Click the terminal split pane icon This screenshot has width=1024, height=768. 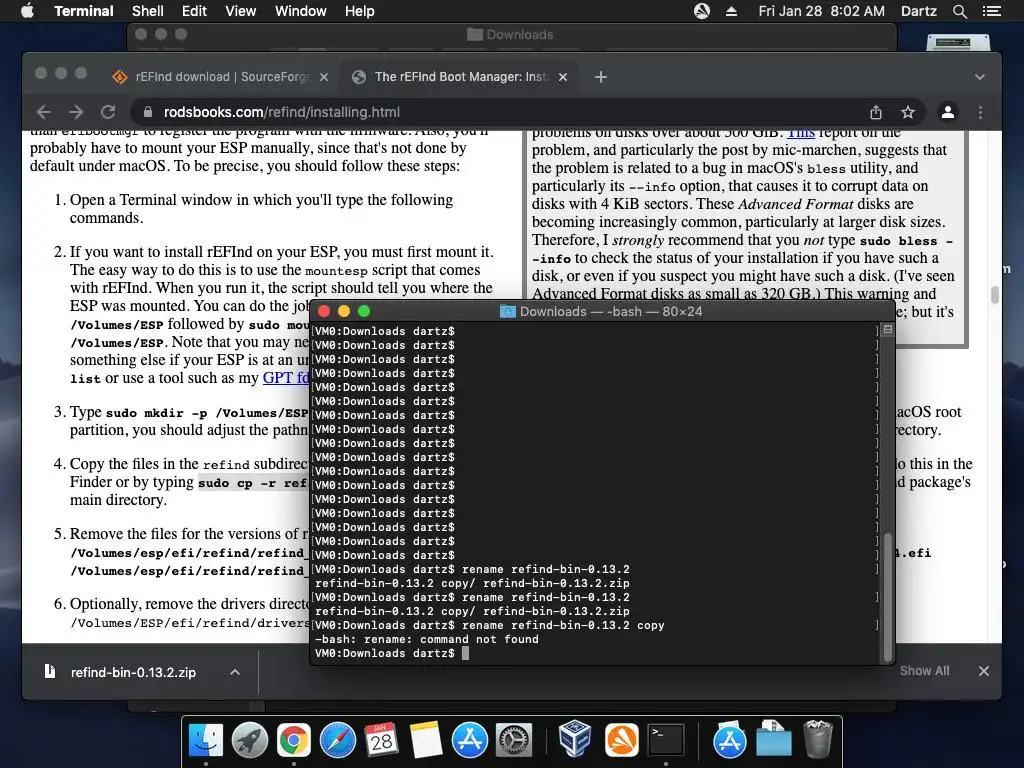[x=888, y=330]
